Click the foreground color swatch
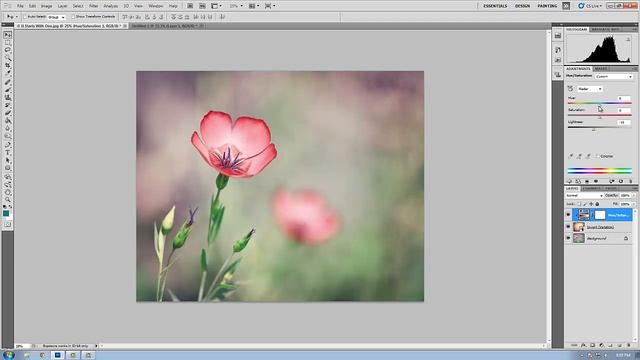Viewport: 640px width, 360px height. click(6, 213)
